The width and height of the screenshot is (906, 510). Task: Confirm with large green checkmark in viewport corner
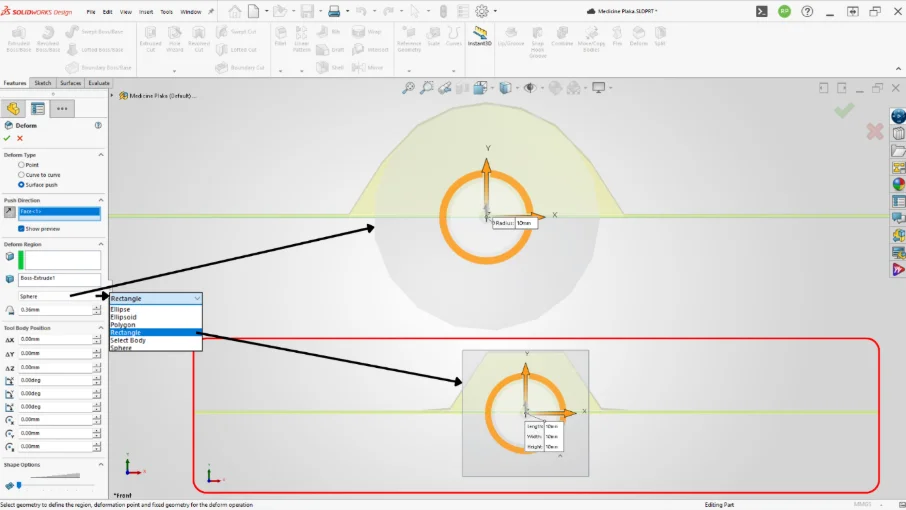click(844, 110)
